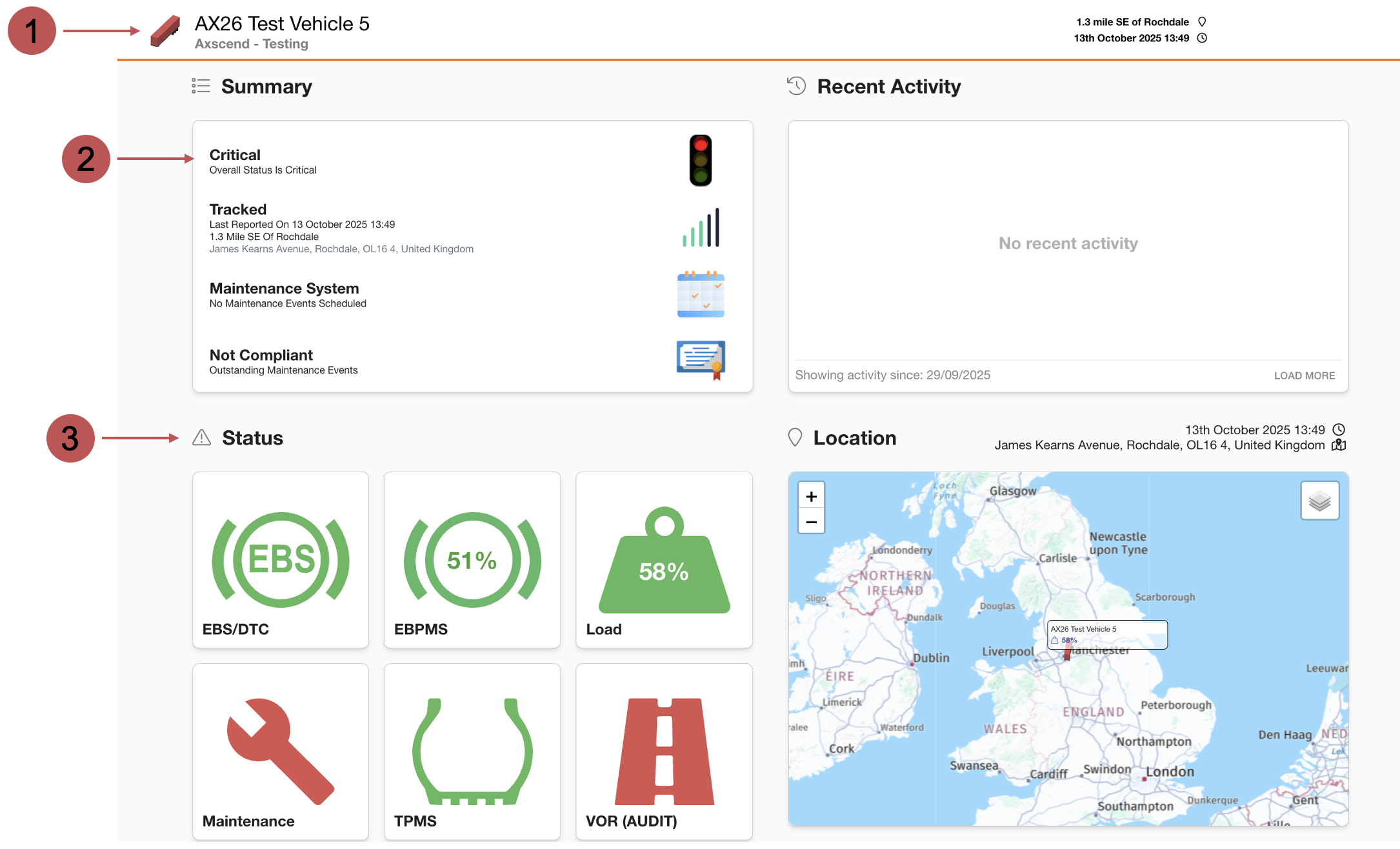This screenshot has height=849, width=1400.
Task: Click the AX26 Test Vehicle 5 title
Action: 282,24
